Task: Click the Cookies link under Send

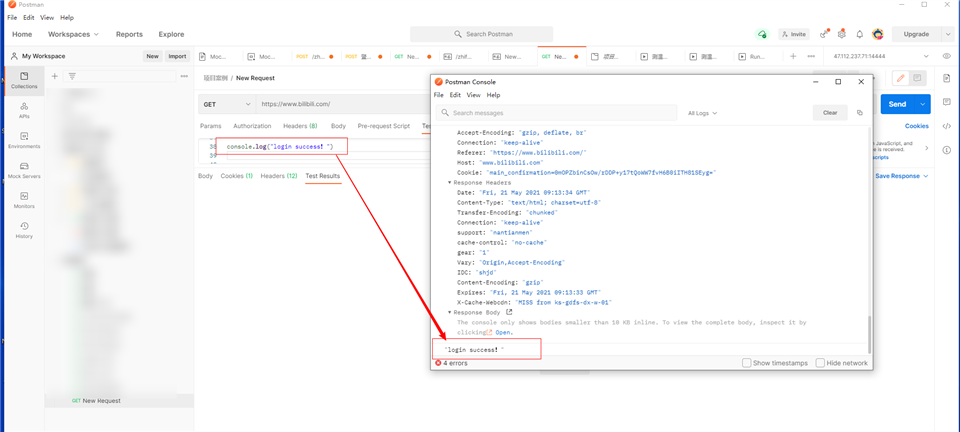Action: coord(917,126)
